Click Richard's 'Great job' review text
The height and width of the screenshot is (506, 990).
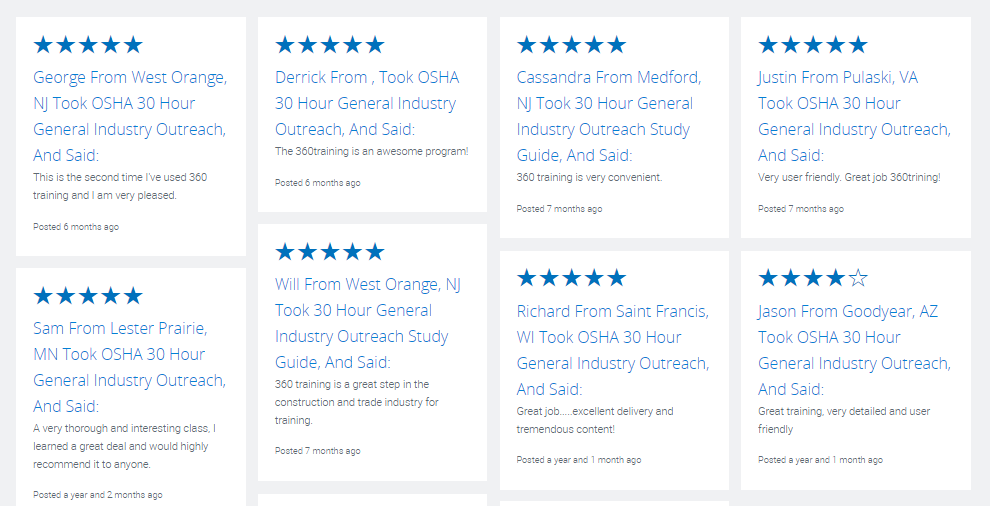click(595, 420)
